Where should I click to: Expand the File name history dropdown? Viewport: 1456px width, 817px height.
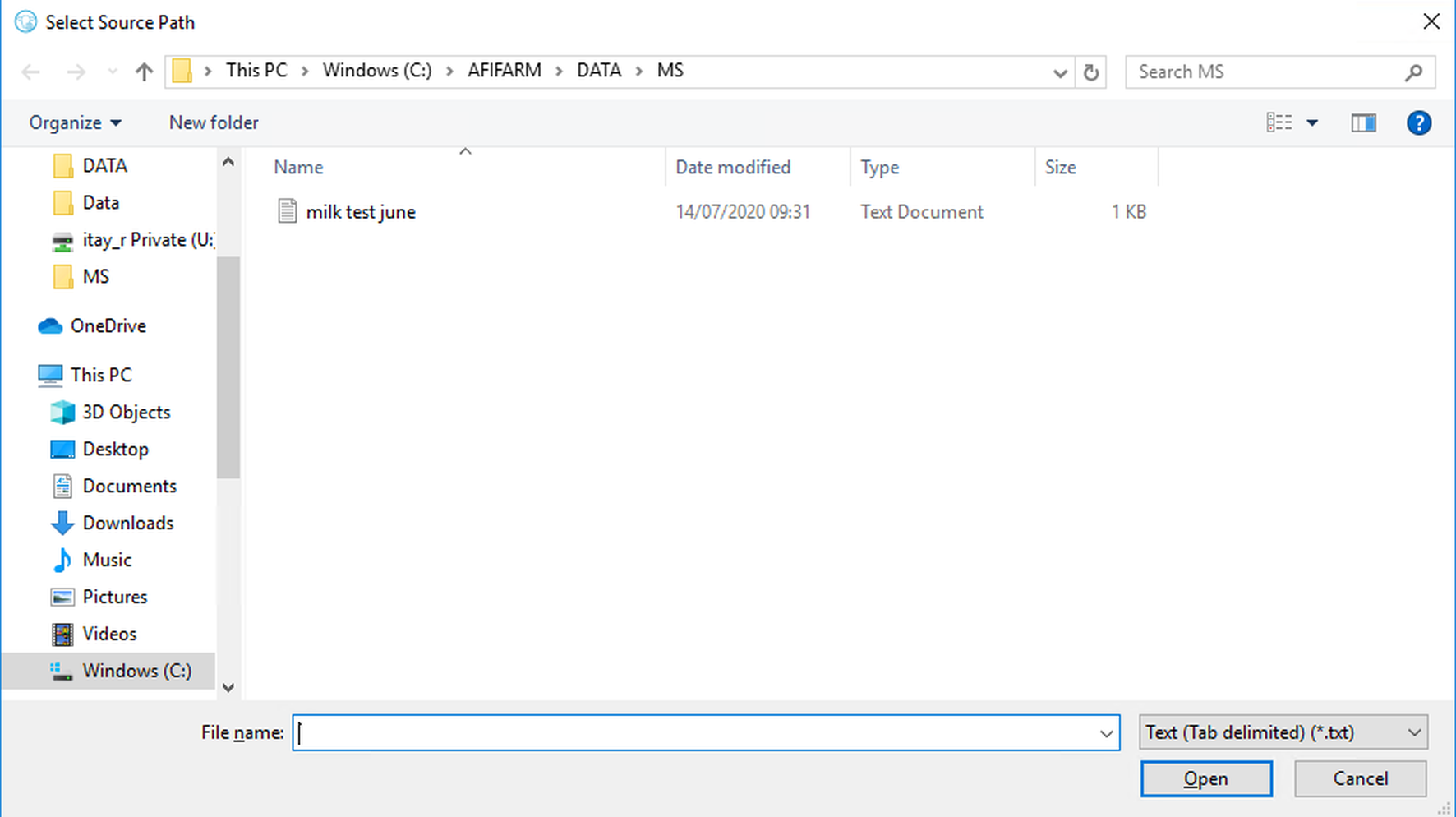click(1106, 733)
